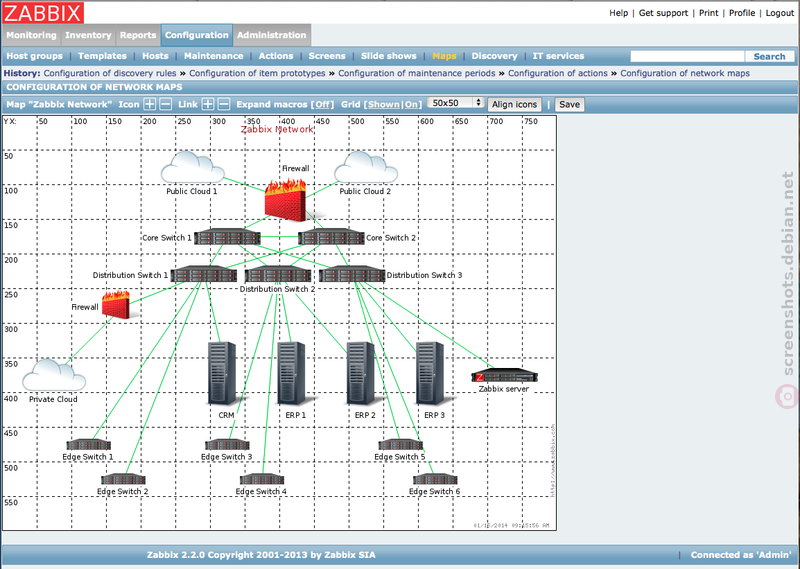800x569 pixels.
Task: Select the Public Cloud 1 icon
Action: click(192, 167)
